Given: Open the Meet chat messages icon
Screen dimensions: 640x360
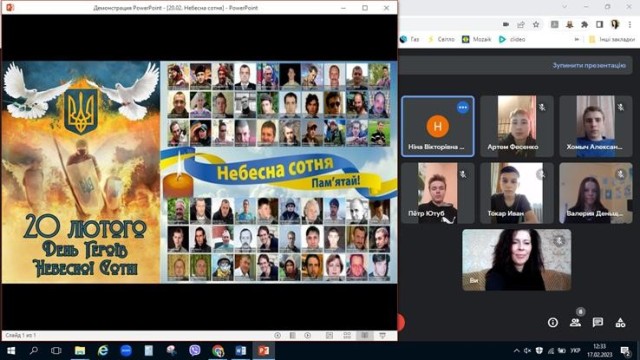Looking at the screenshot, I should (598, 322).
